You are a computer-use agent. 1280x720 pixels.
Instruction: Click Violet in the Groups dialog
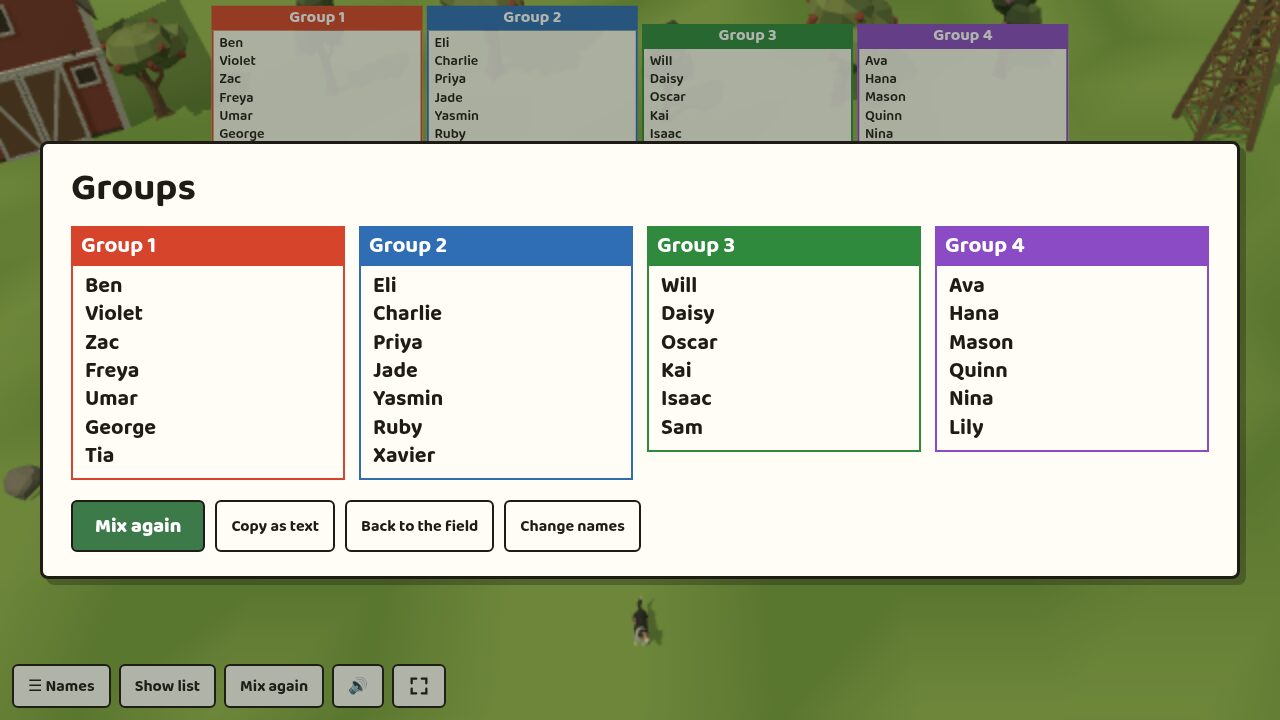[x=114, y=313]
